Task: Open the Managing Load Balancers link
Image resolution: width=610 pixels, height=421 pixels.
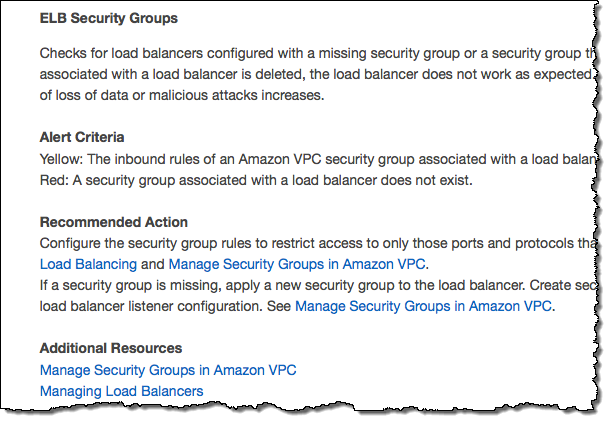Action: tap(121, 391)
